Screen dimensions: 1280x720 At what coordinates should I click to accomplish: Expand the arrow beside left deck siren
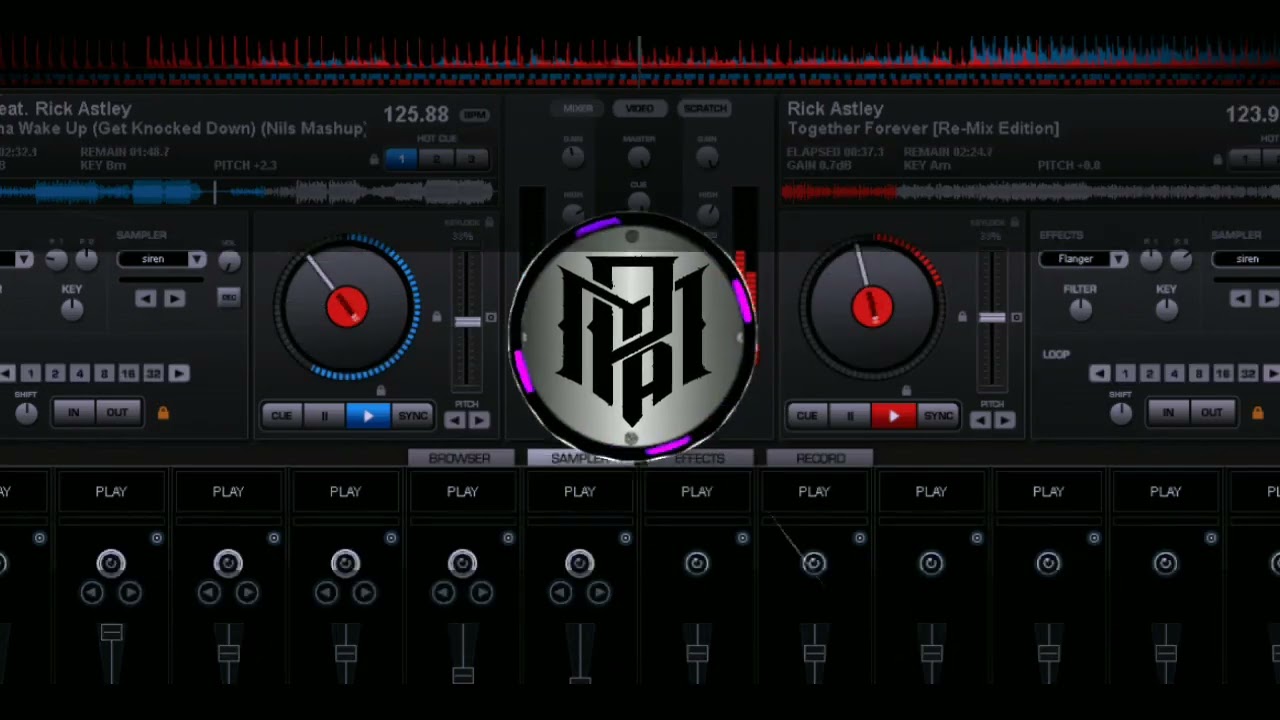(197, 259)
